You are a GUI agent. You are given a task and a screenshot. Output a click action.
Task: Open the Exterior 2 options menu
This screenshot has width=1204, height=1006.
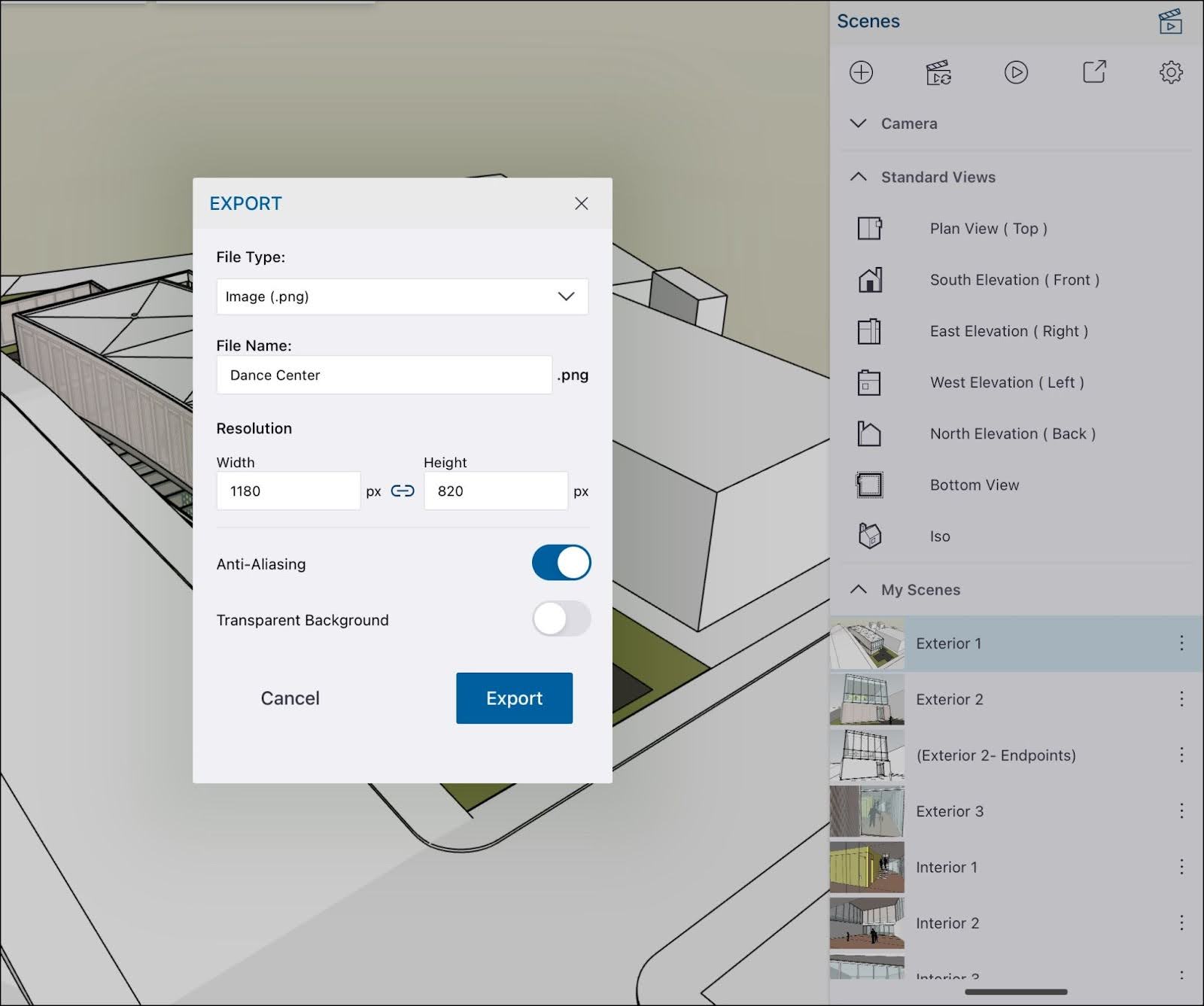tap(1181, 699)
